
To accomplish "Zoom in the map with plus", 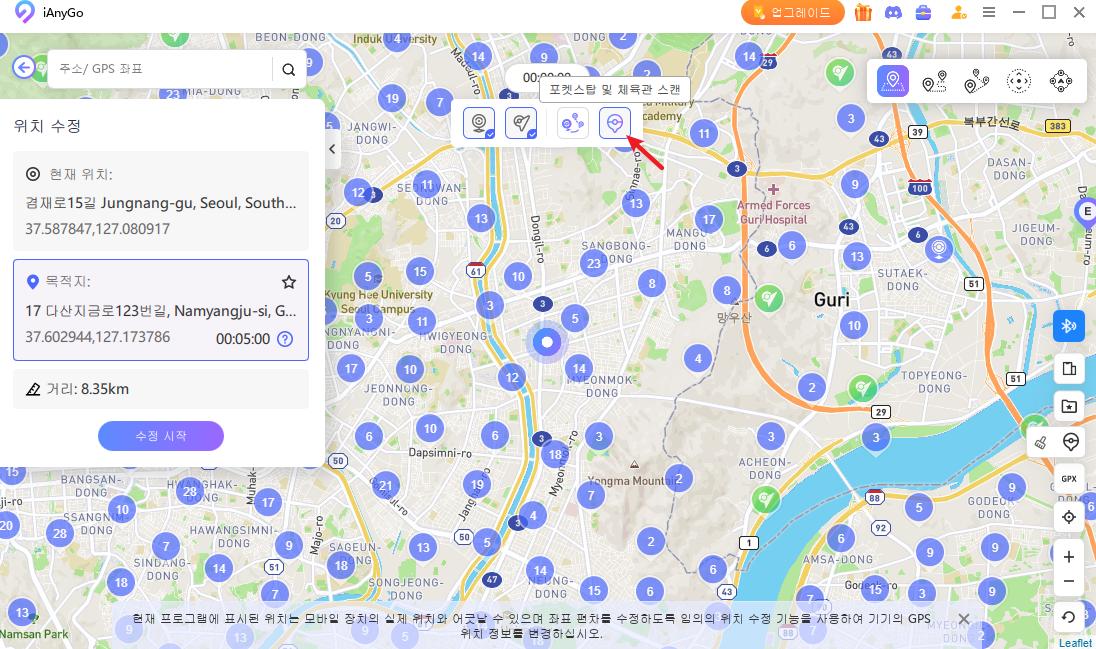I will click(1069, 557).
